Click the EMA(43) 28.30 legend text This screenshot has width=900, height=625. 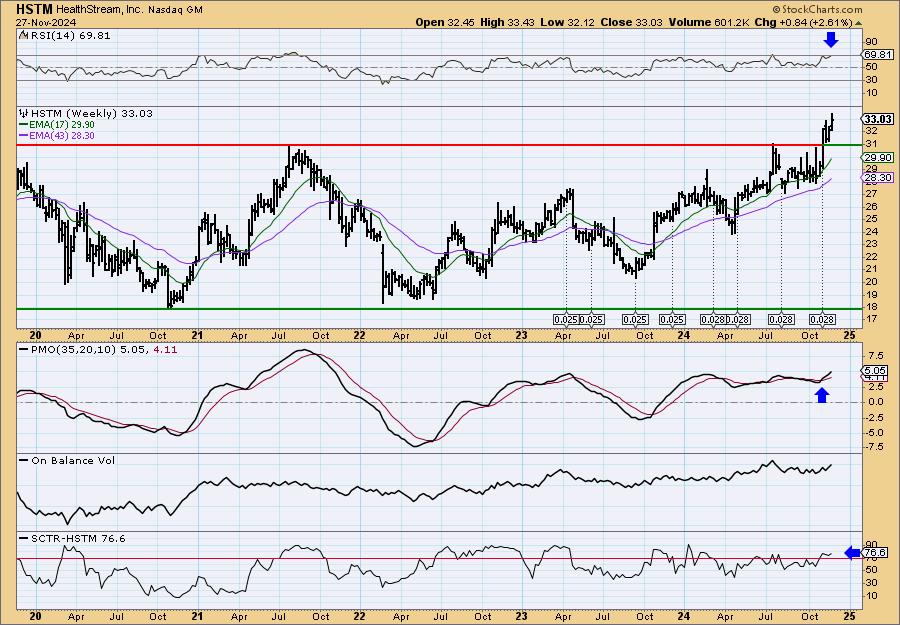(61, 136)
